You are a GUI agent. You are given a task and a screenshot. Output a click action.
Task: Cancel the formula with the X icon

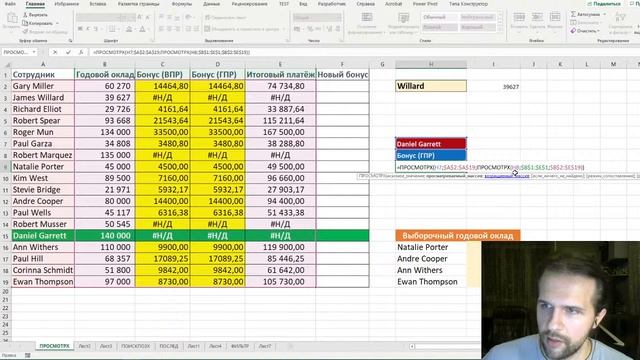55,52
